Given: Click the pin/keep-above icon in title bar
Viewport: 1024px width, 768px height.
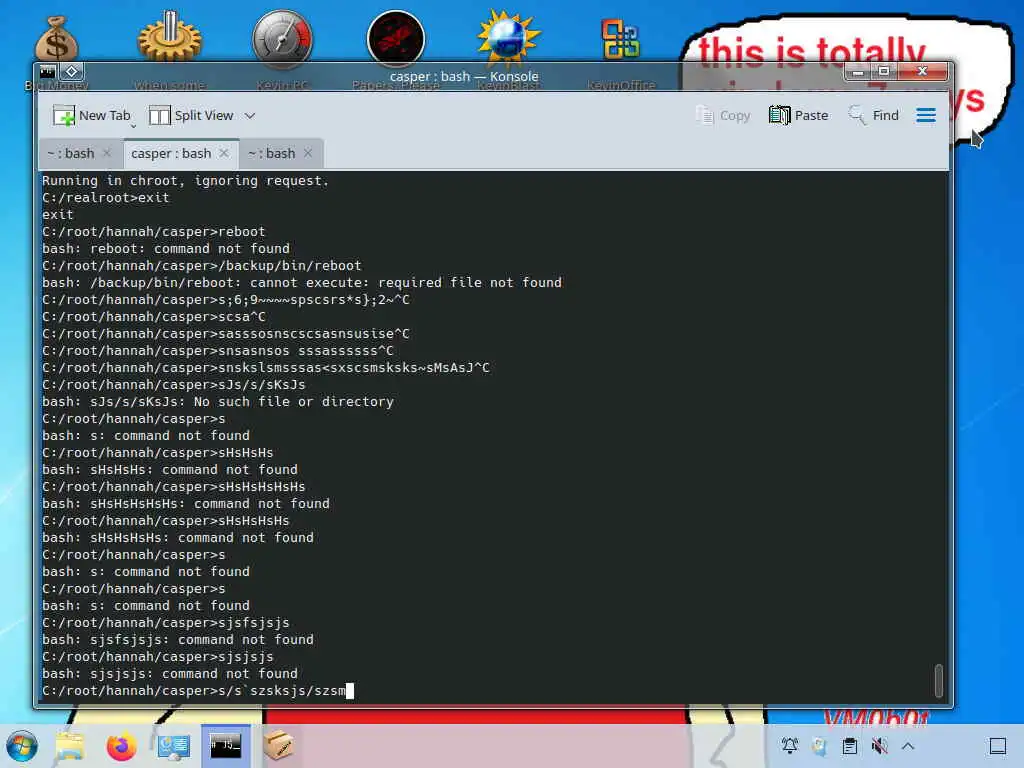Looking at the screenshot, I should click(72, 71).
